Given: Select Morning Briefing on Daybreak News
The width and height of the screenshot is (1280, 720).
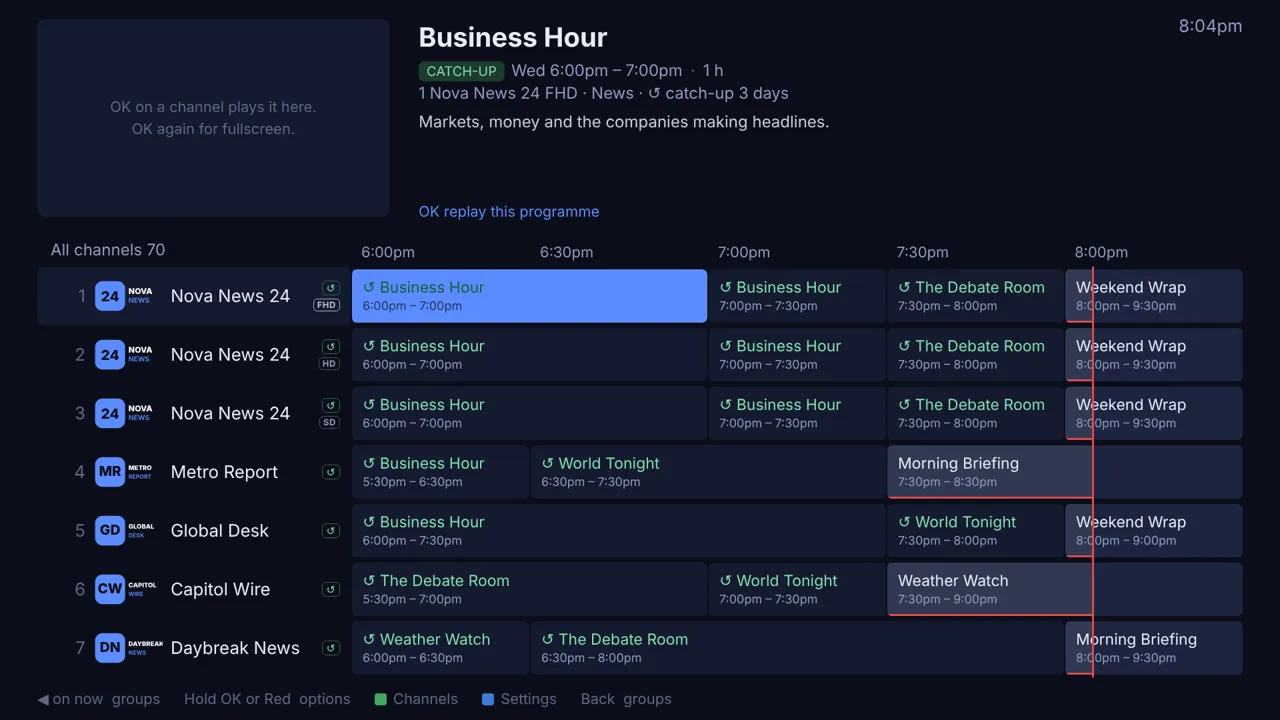Looking at the screenshot, I should (x=1154, y=648).
